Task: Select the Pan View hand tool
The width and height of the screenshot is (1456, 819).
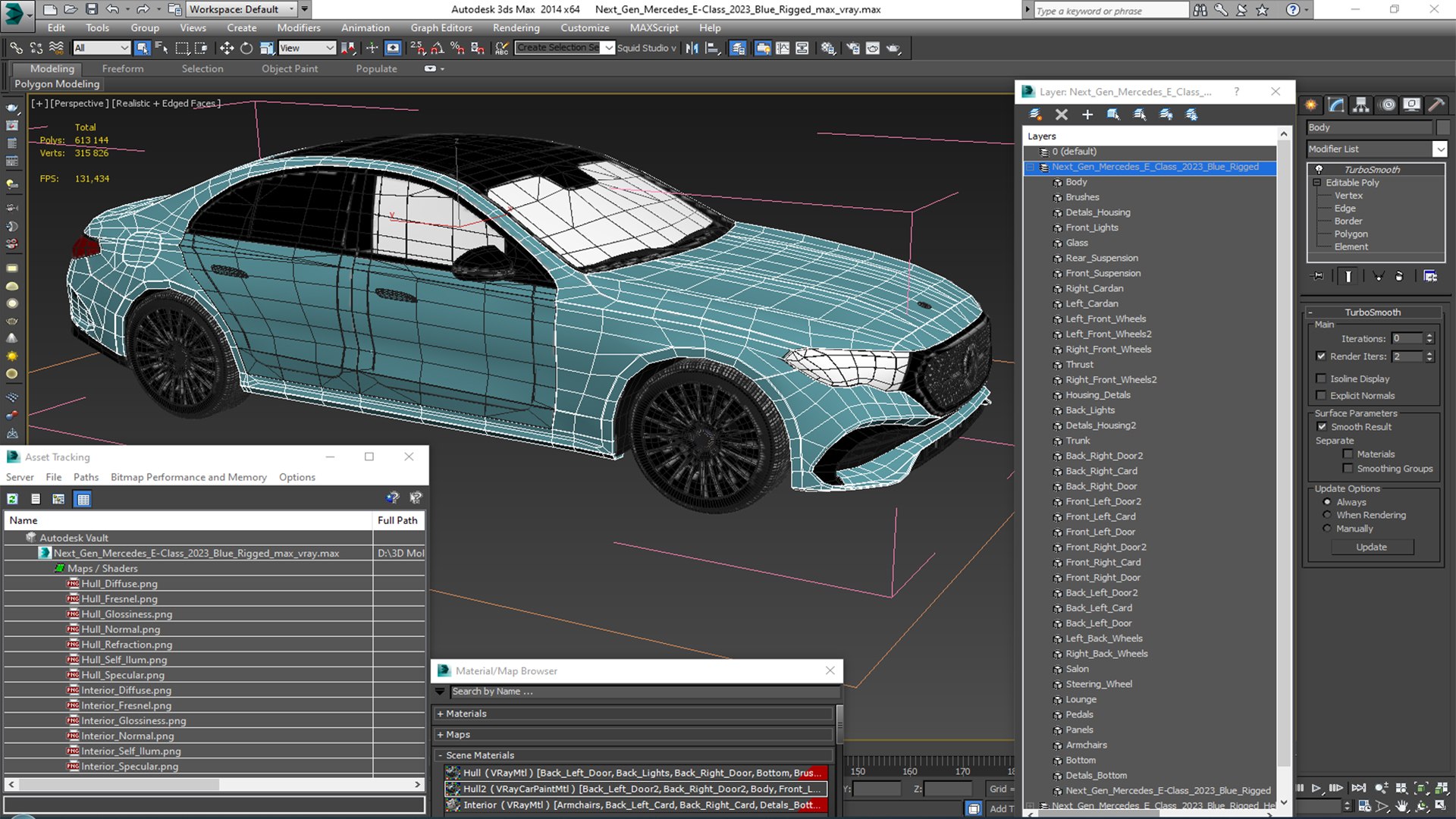Action: [1402, 806]
